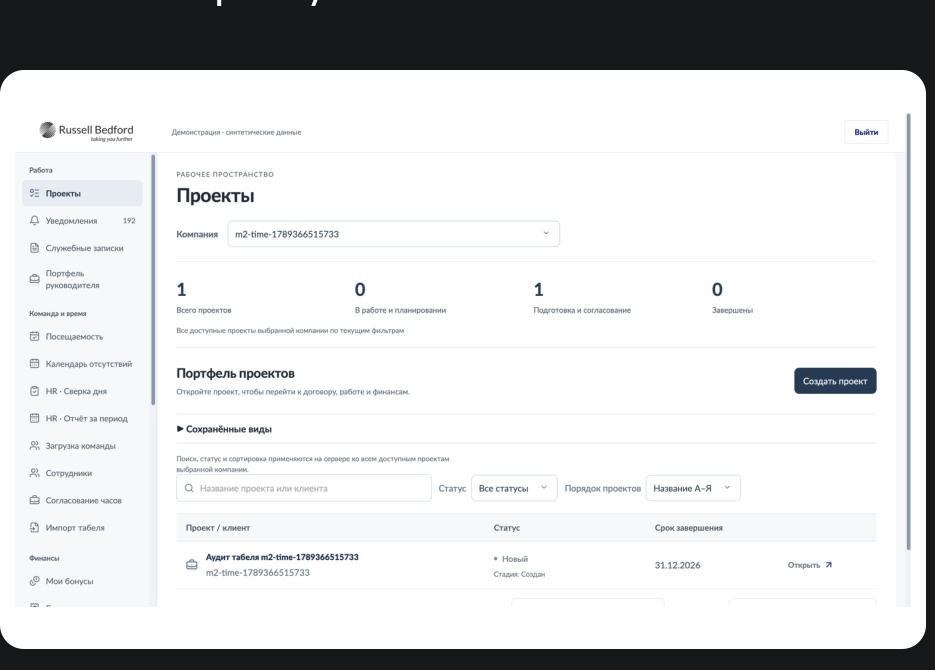Click the Стадия: Создан text

pos(519,574)
